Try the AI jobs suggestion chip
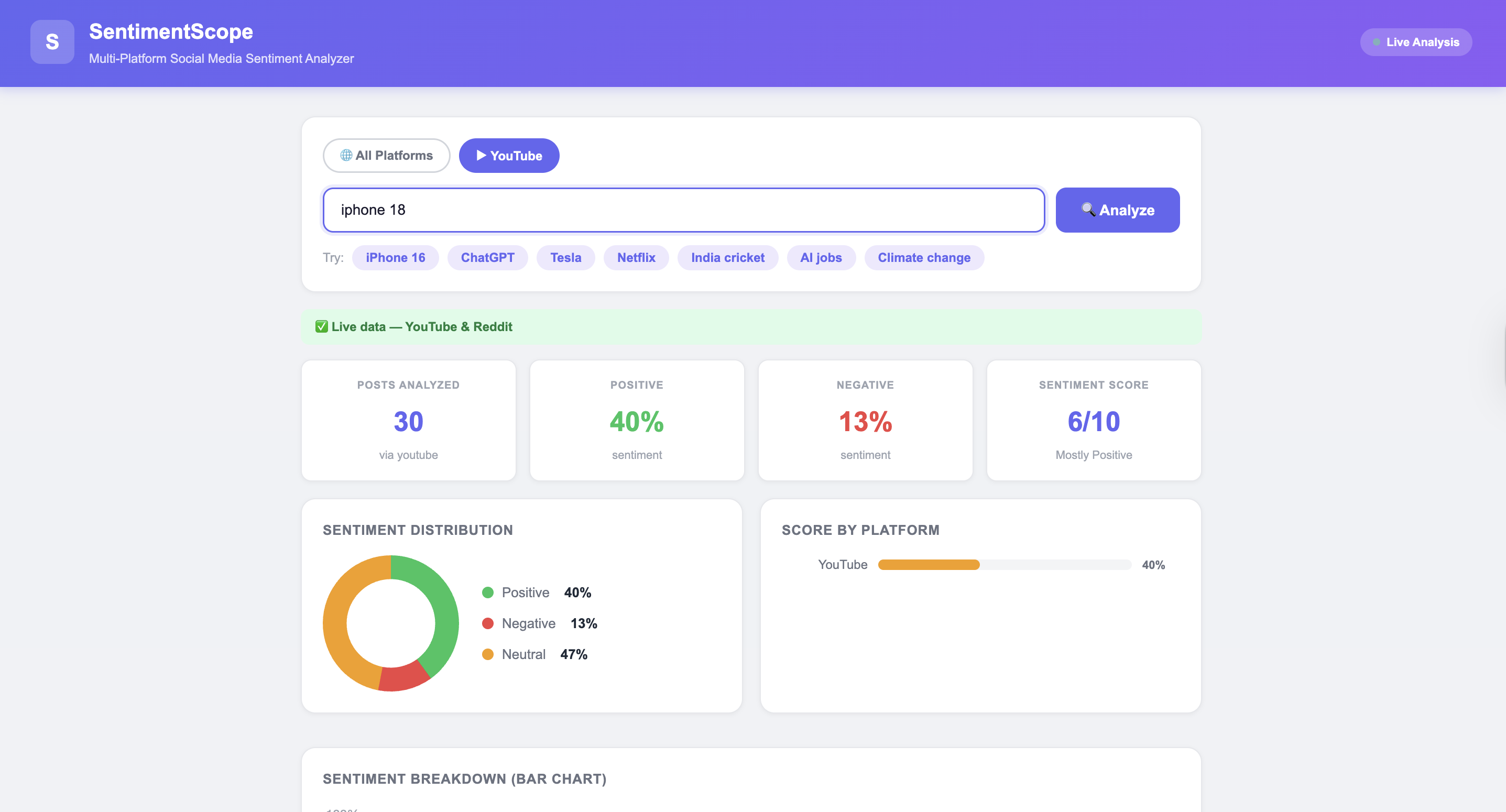 tap(821, 258)
